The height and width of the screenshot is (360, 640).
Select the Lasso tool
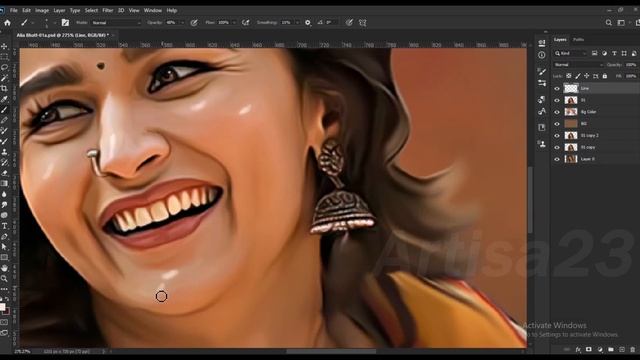(x=4, y=67)
